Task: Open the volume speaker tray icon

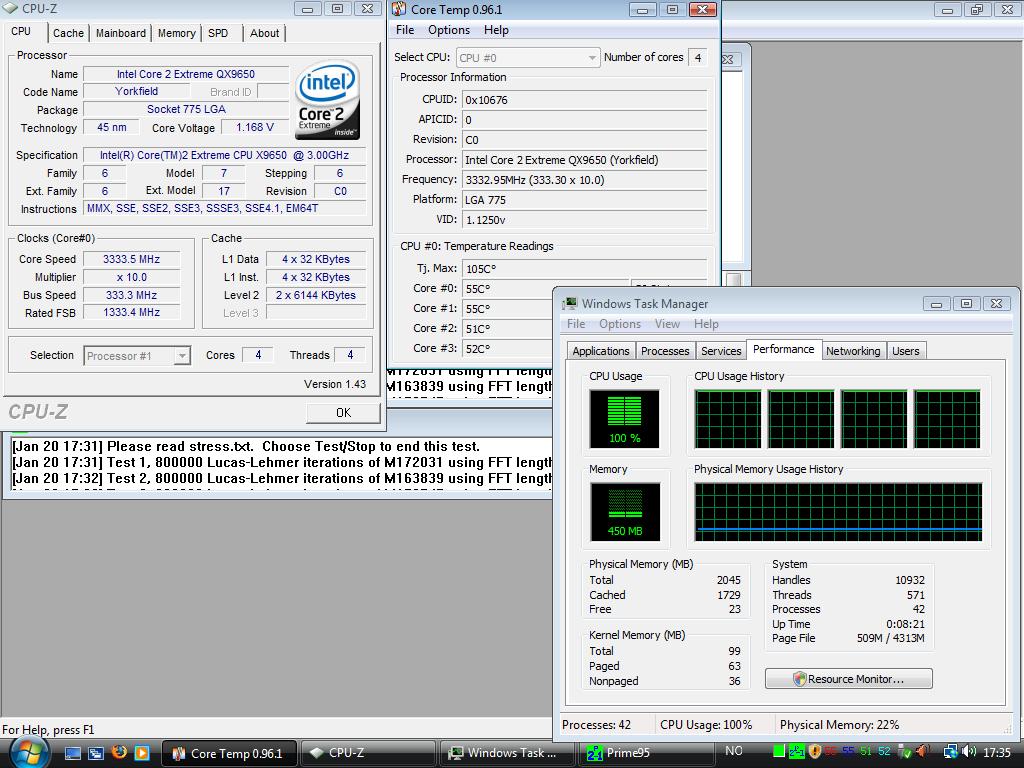Action: pyautogui.click(x=969, y=751)
